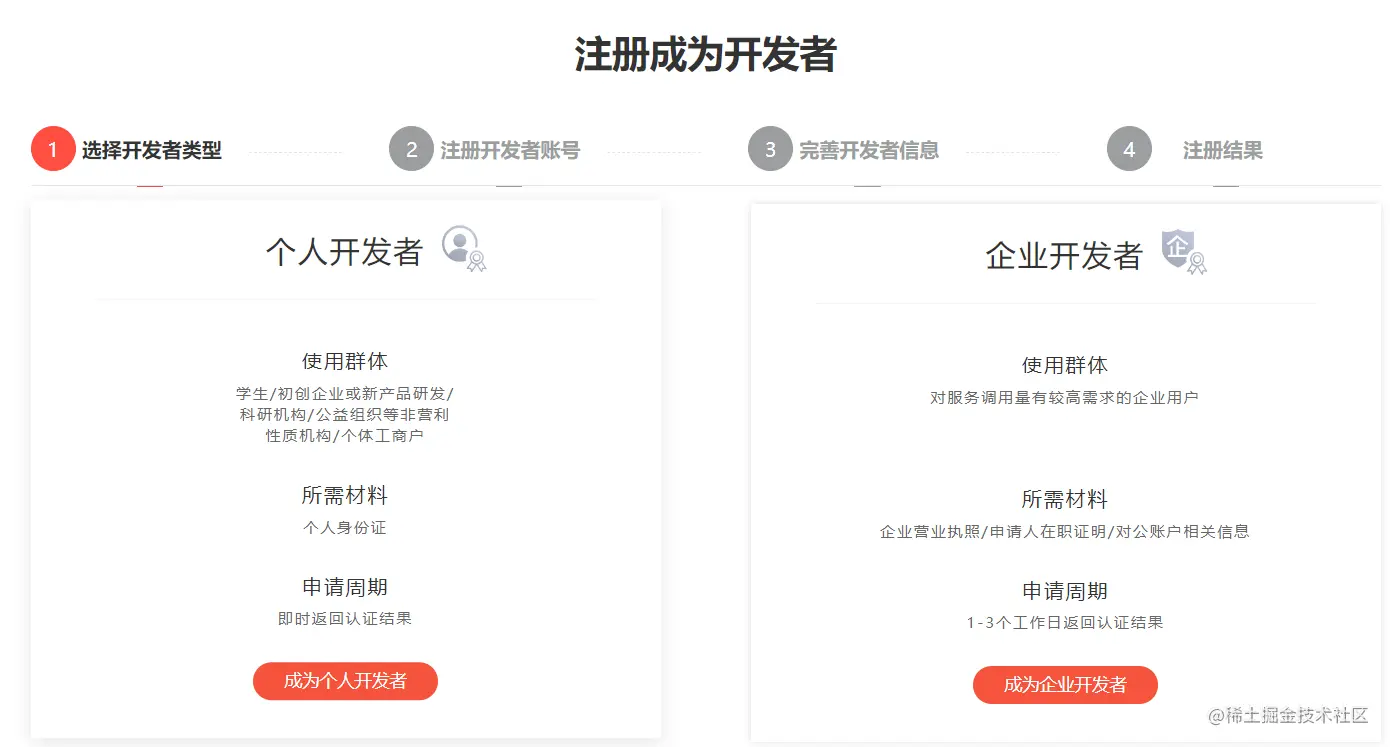Click the 注册成为开发者 page title

705,55
